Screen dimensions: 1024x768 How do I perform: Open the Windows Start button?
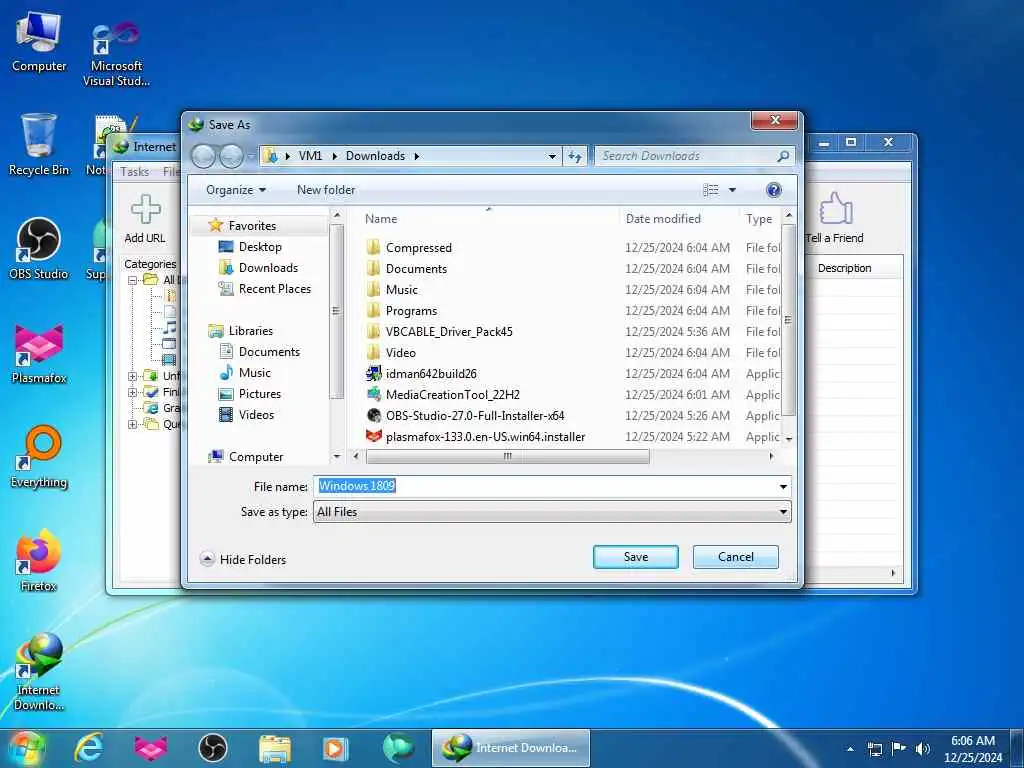point(25,748)
